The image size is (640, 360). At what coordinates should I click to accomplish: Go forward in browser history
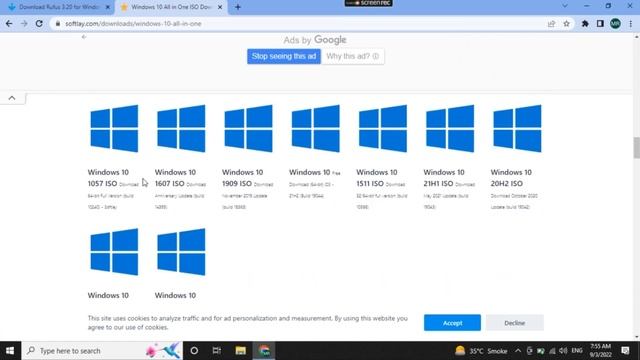pyautogui.click(x=24, y=24)
